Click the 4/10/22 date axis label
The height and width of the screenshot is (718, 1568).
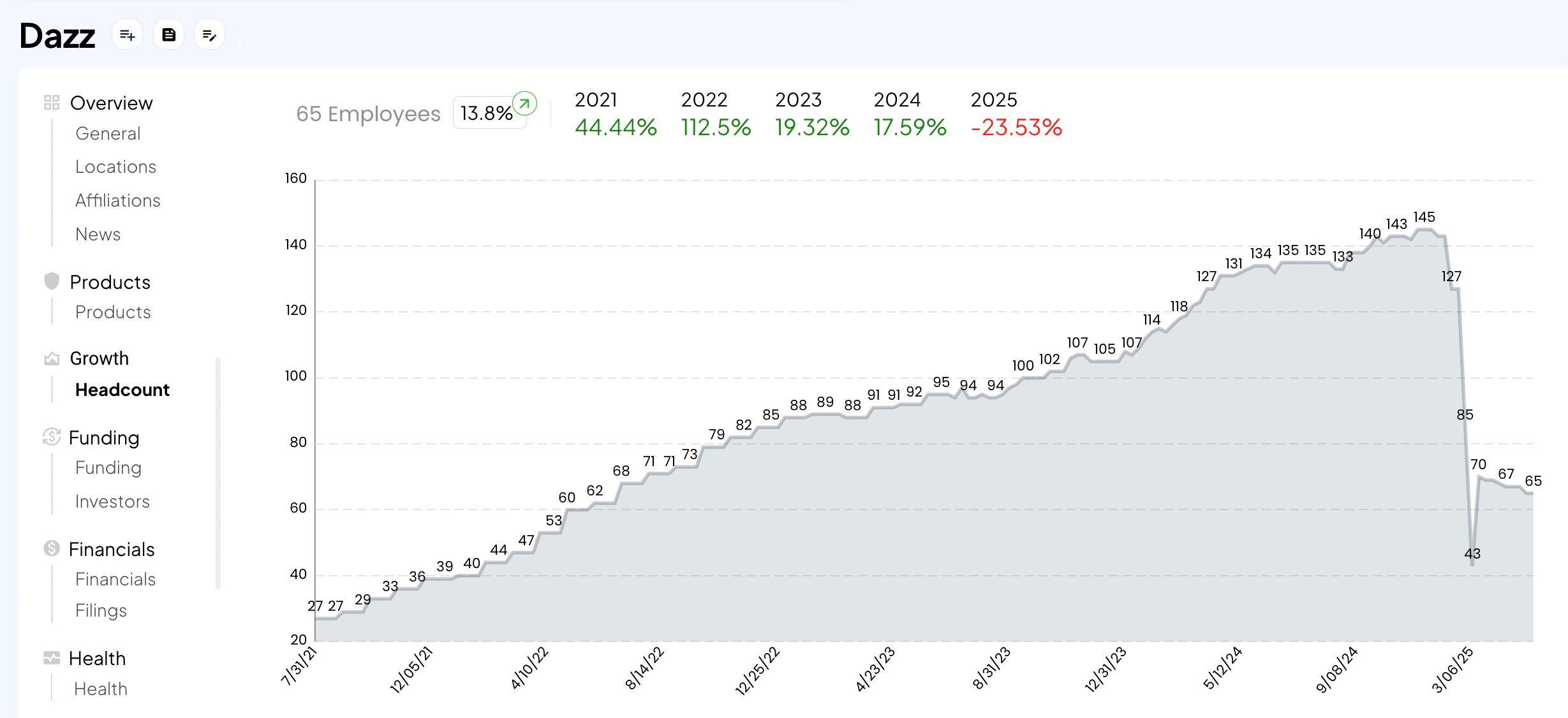tap(529, 668)
